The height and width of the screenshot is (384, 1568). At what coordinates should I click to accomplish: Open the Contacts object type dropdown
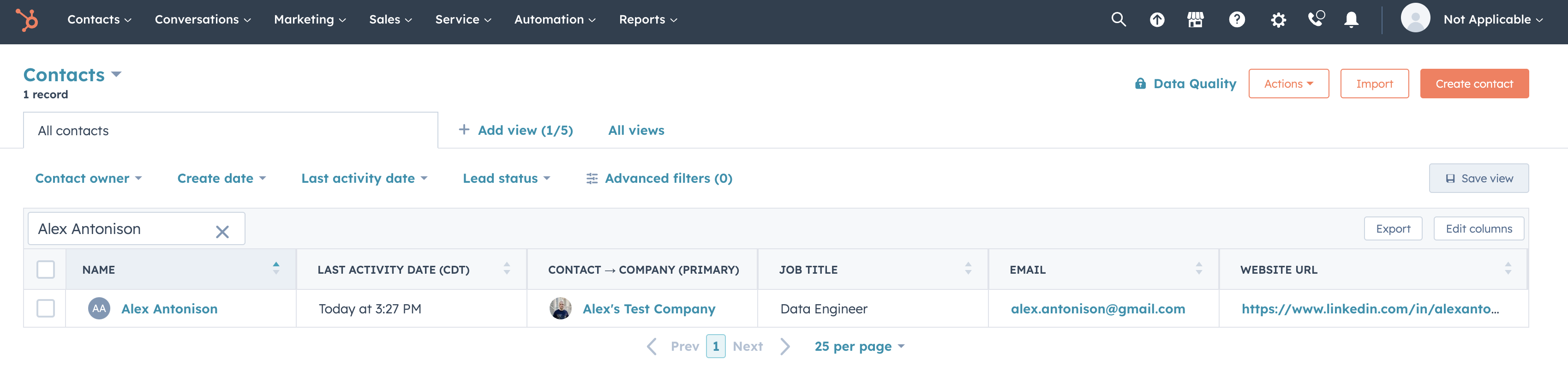click(x=72, y=75)
